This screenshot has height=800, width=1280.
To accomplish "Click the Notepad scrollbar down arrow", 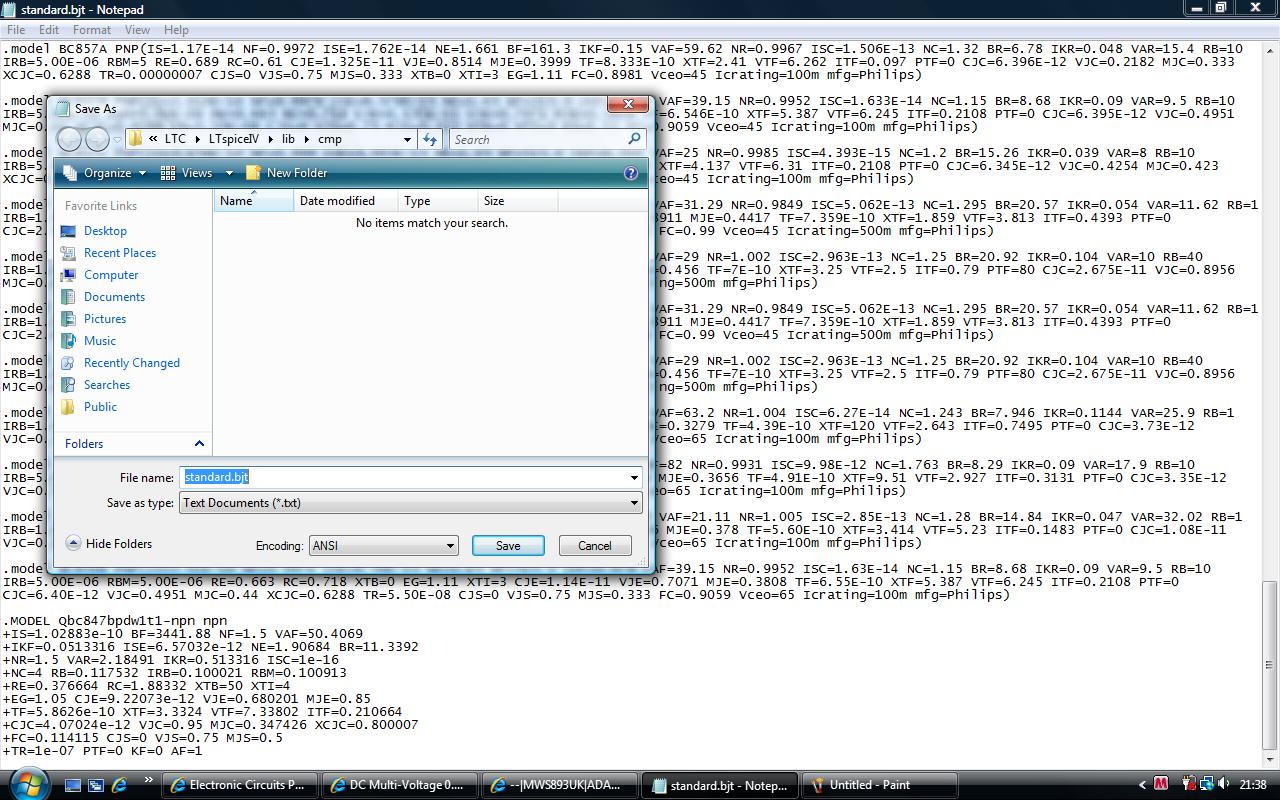I will (1271, 761).
